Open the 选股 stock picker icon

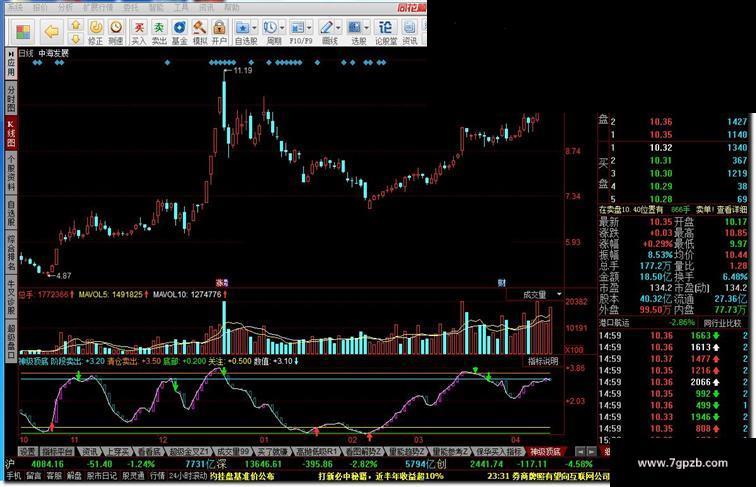(355, 32)
